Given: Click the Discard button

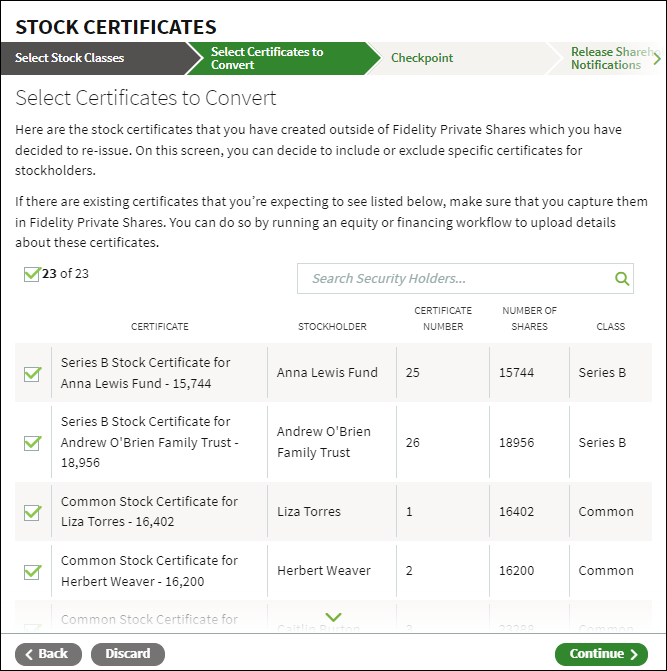Looking at the screenshot, I should pyautogui.click(x=127, y=654).
